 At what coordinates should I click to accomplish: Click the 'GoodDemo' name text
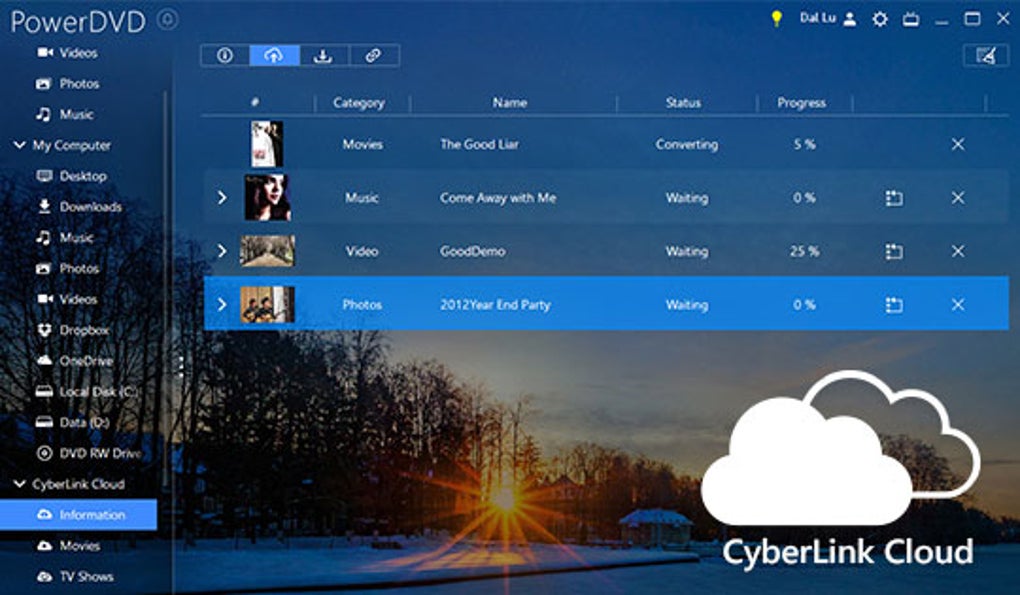[x=472, y=251]
